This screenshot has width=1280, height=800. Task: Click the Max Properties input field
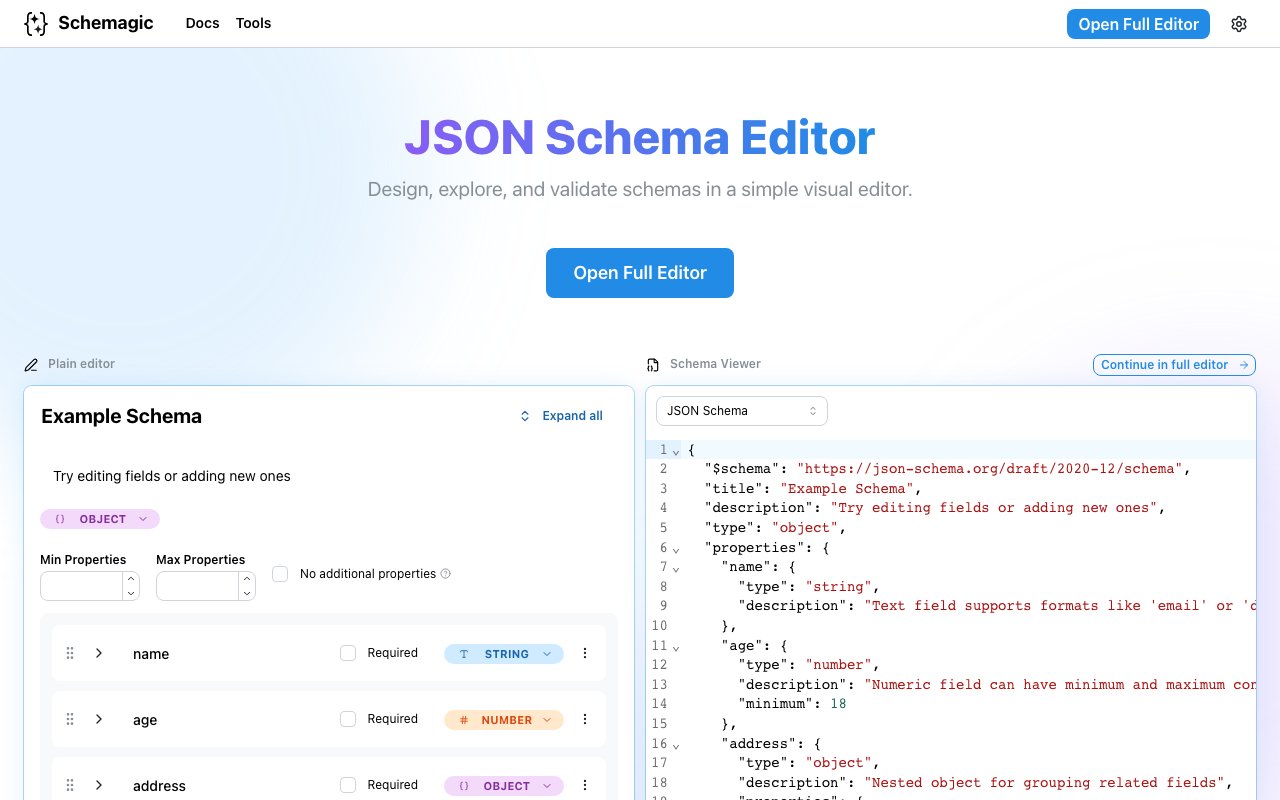(198, 586)
